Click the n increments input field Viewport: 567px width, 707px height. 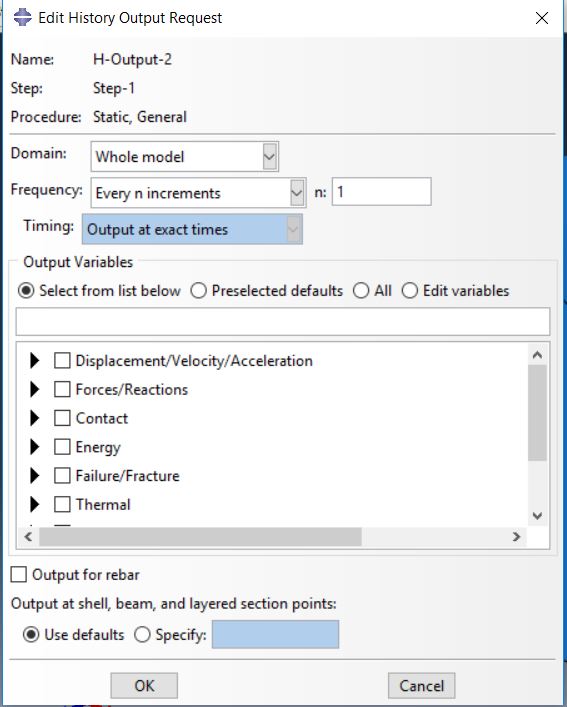point(381,192)
